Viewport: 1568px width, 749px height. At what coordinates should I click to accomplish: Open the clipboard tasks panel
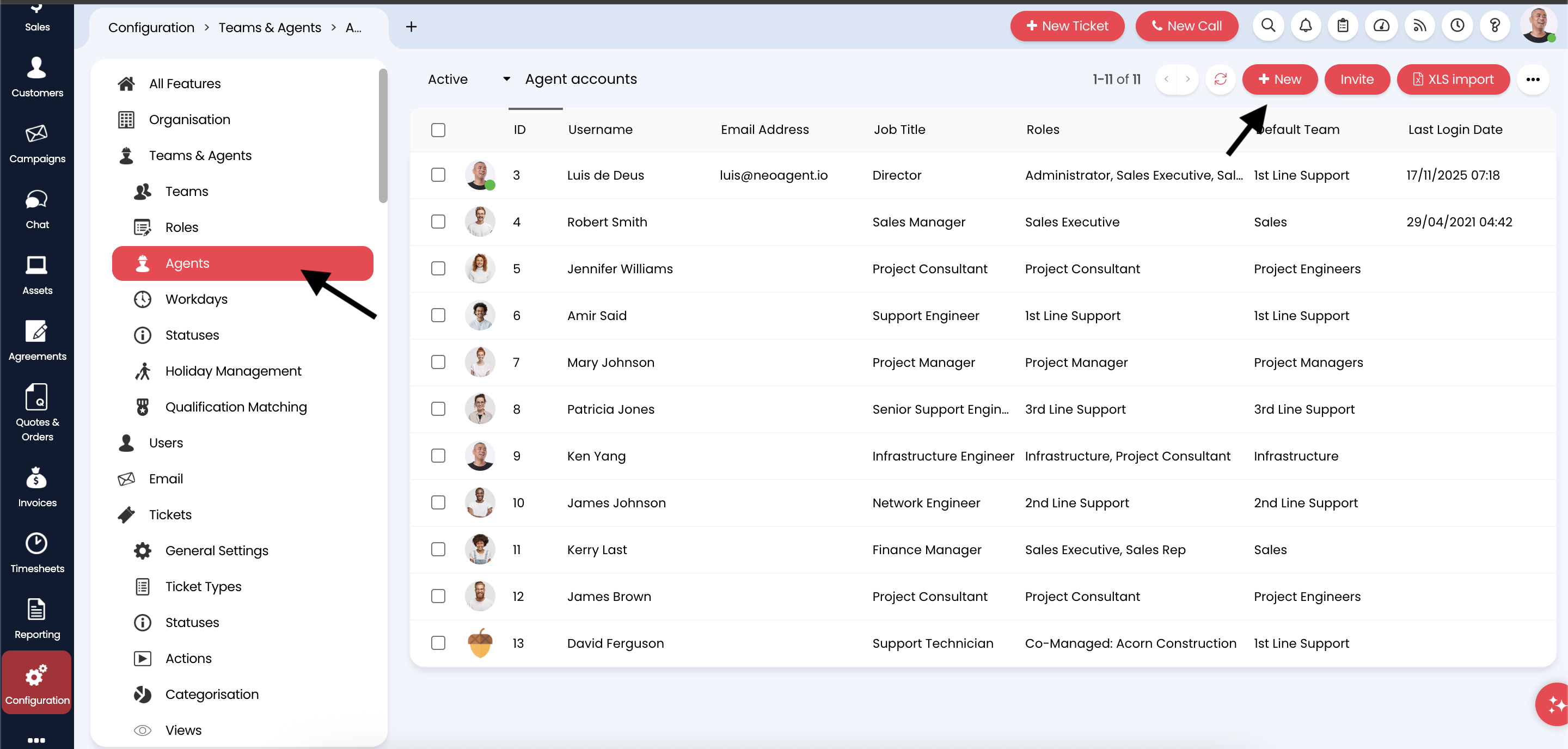[1343, 26]
